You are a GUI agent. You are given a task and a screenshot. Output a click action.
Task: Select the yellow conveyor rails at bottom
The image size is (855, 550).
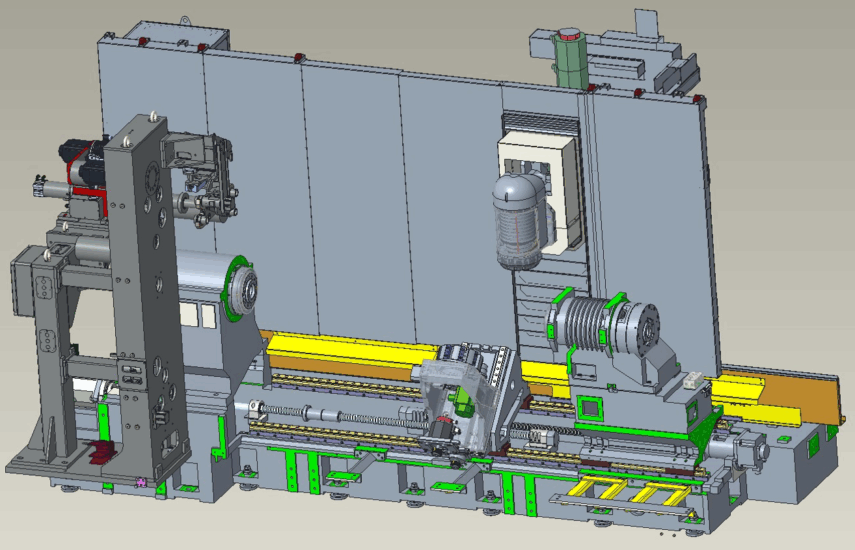(x=620, y=490)
